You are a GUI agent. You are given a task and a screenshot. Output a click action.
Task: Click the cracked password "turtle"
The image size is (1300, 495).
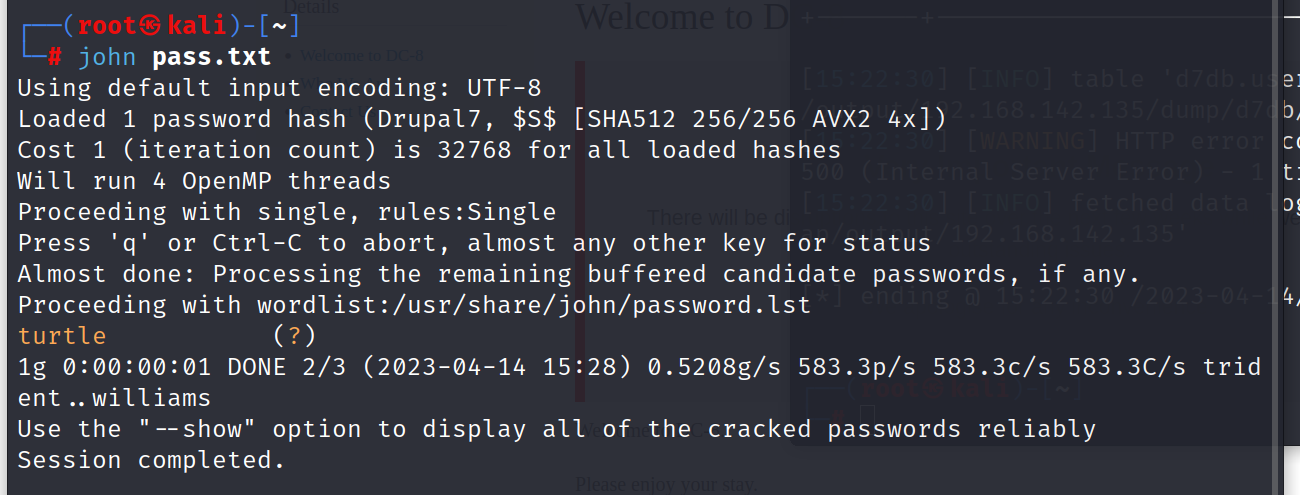[62, 336]
